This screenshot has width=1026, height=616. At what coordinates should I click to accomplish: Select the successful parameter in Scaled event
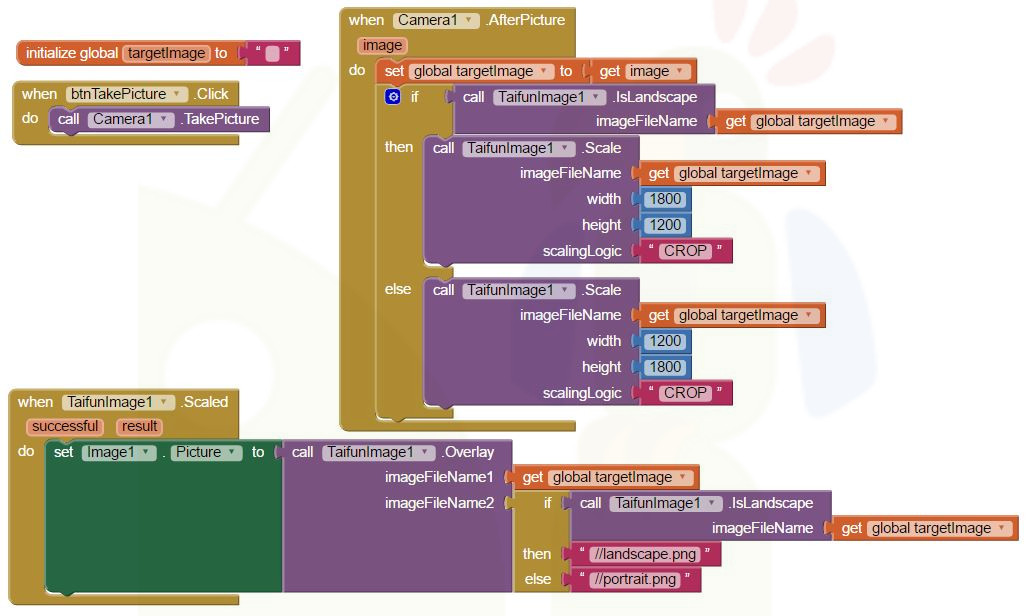coord(65,426)
